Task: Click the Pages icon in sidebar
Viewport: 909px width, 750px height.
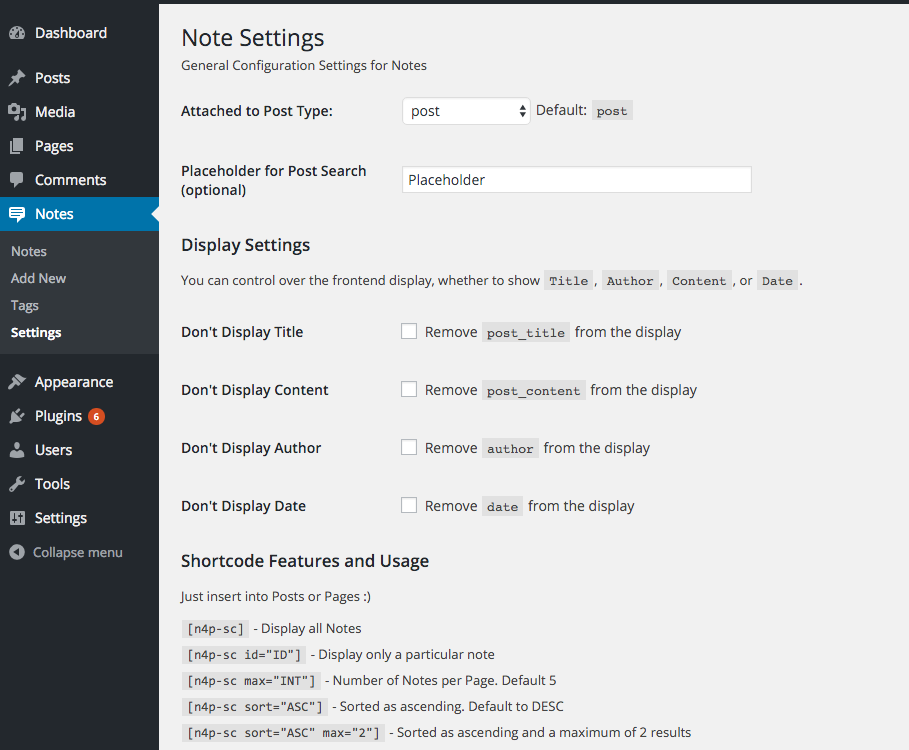Action: click(x=17, y=145)
